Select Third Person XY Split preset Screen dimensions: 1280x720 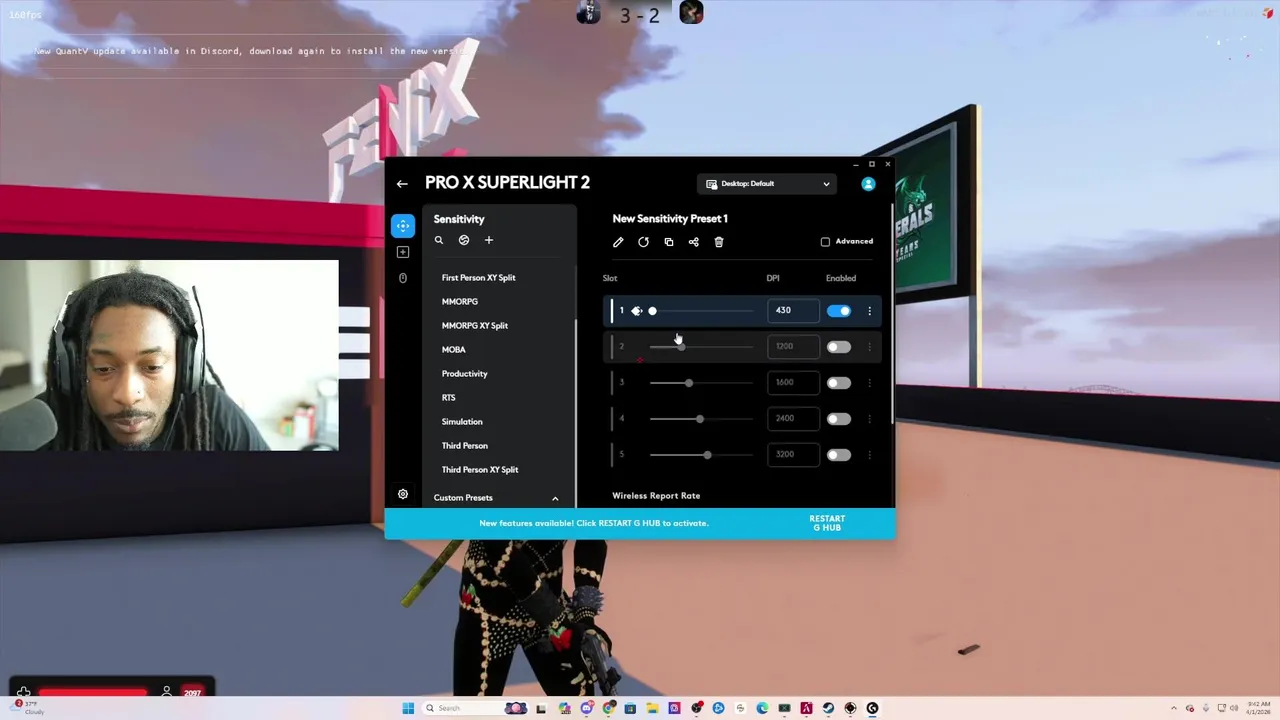tap(480, 470)
